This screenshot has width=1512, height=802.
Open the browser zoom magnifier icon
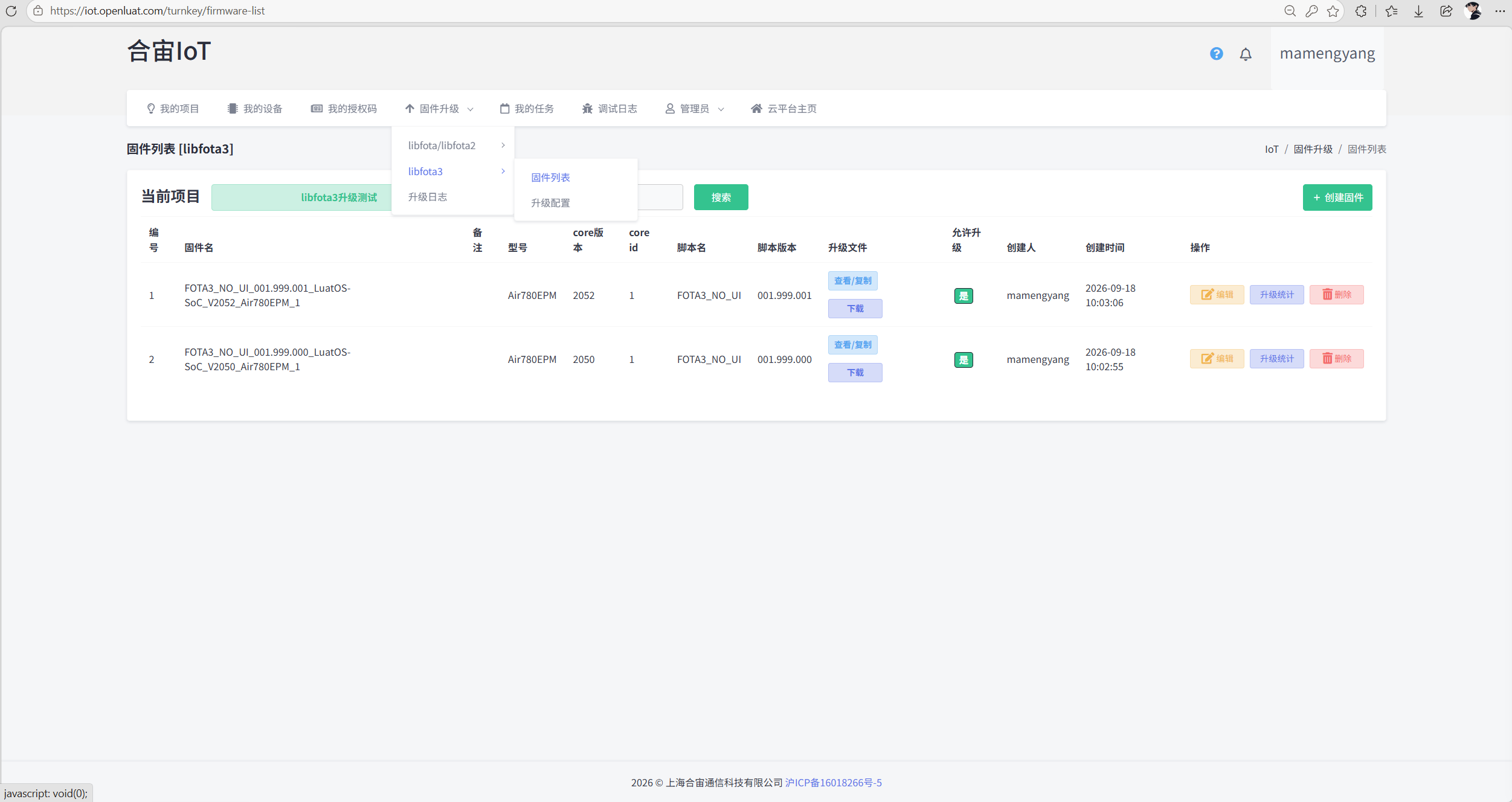pos(1290,11)
